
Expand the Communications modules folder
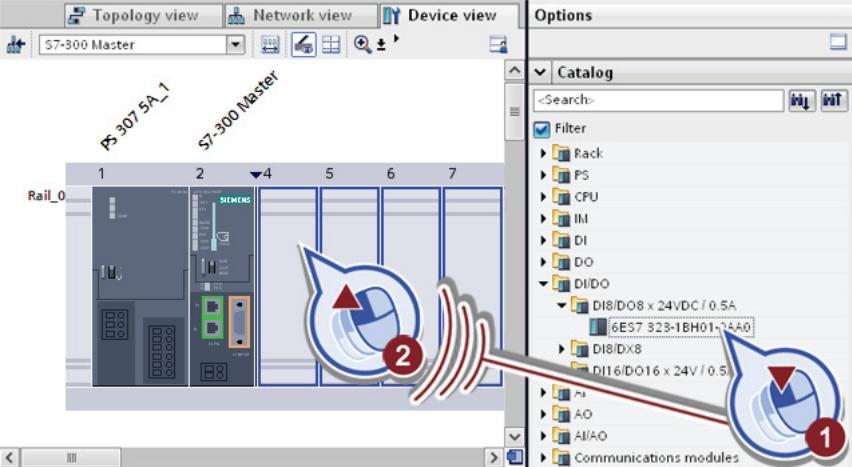click(x=543, y=457)
